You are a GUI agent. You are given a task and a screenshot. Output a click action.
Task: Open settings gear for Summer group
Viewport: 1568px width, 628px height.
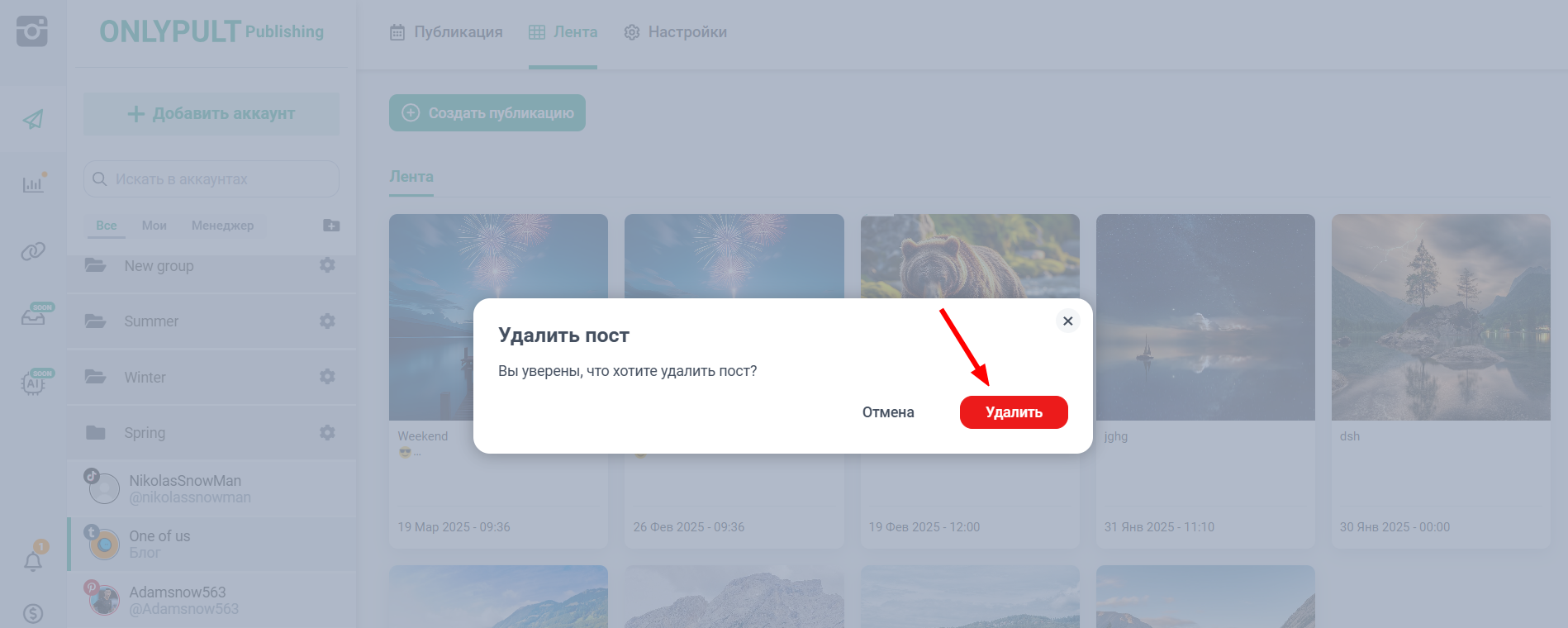pyautogui.click(x=327, y=321)
